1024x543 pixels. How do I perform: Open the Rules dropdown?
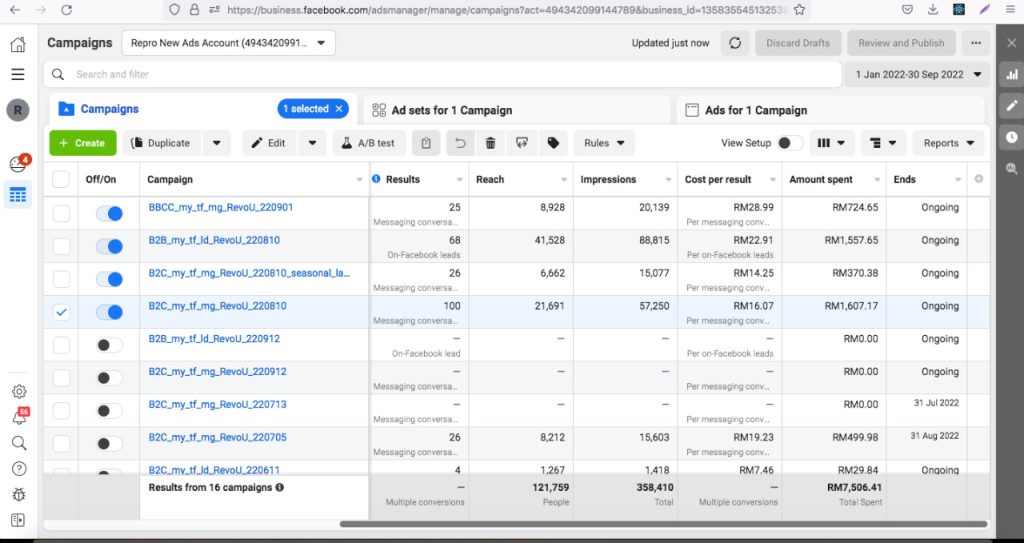(604, 143)
